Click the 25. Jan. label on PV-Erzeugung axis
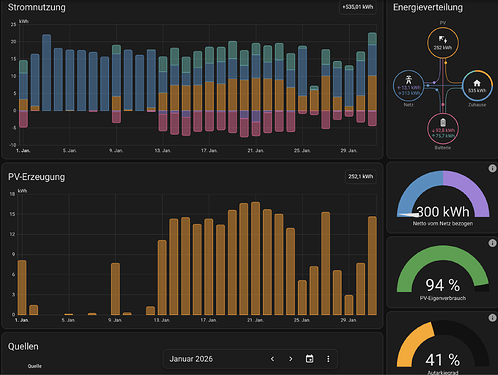The image size is (498, 375). coord(302,320)
